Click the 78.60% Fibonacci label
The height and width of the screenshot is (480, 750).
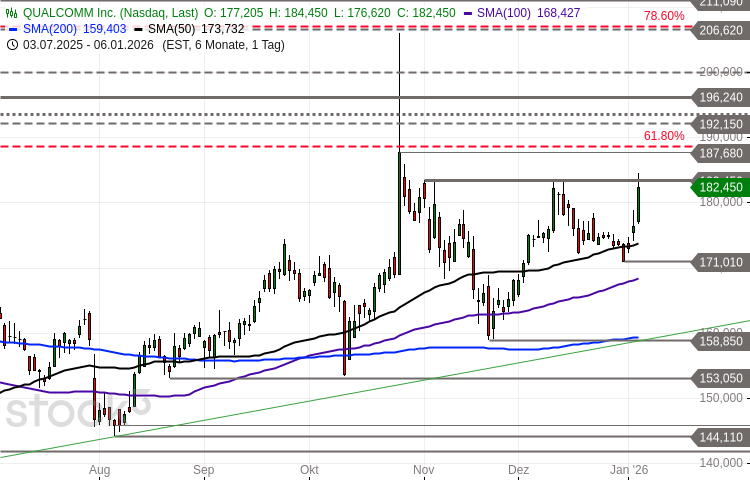[x=664, y=16]
